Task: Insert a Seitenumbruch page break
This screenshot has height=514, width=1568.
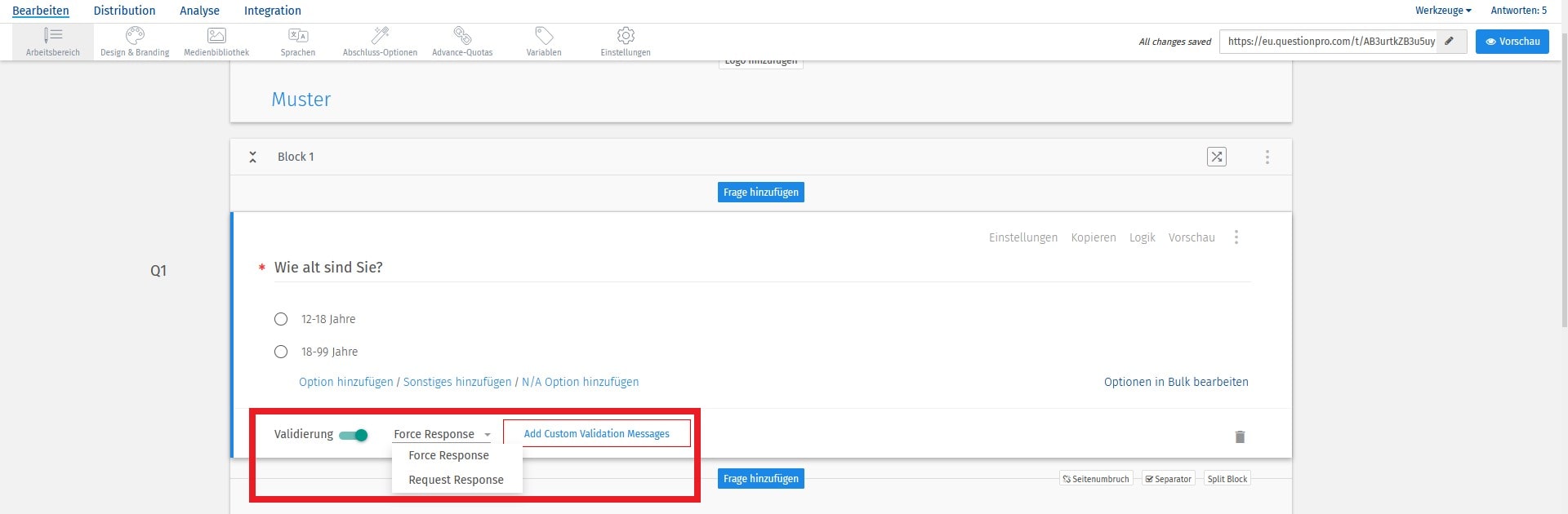Action: point(1096,479)
